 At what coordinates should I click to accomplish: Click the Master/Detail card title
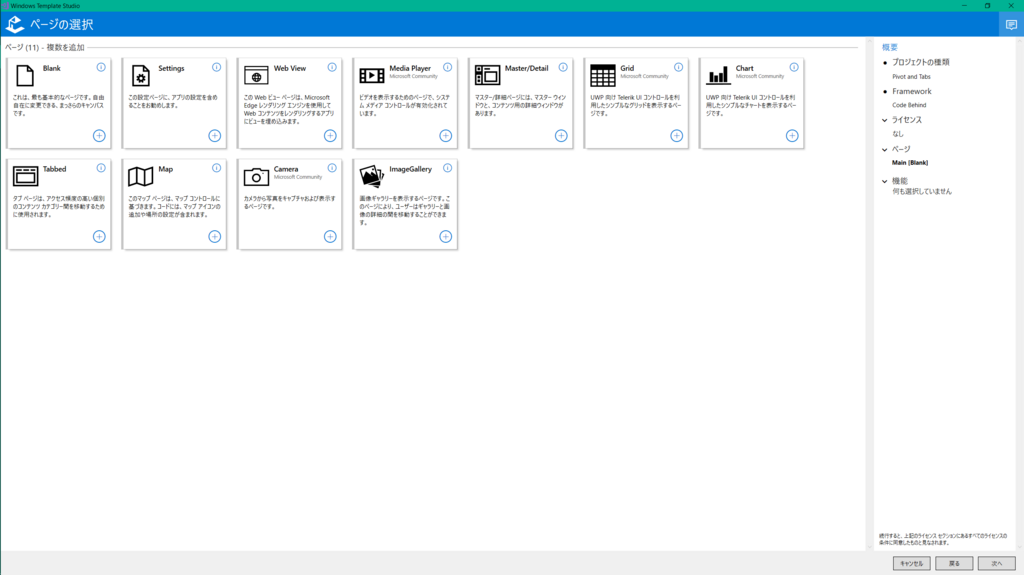[x=526, y=68]
